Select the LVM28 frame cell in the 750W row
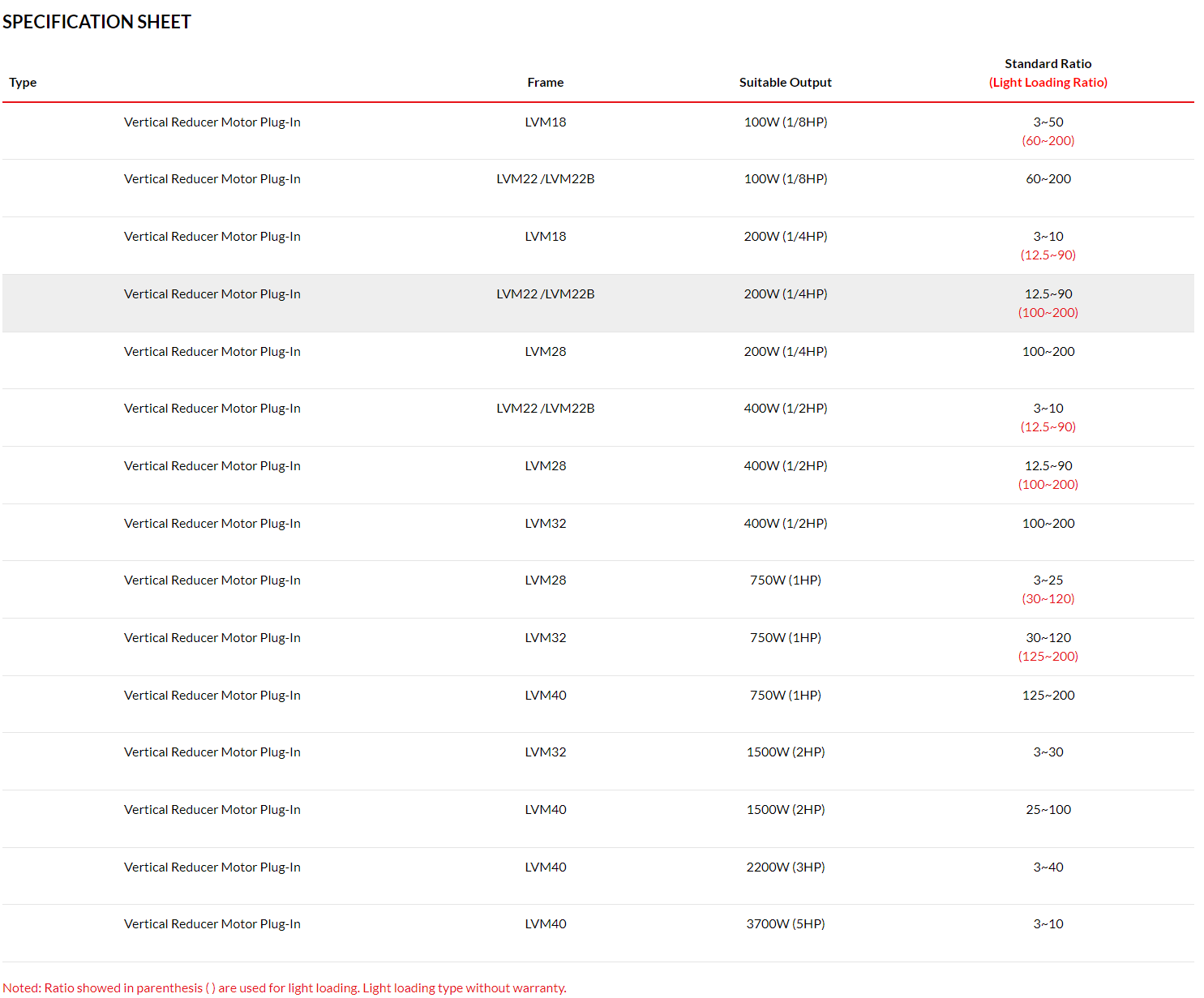Image resolution: width=1204 pixels, height=998 pixels. click(x=546, y=580)
